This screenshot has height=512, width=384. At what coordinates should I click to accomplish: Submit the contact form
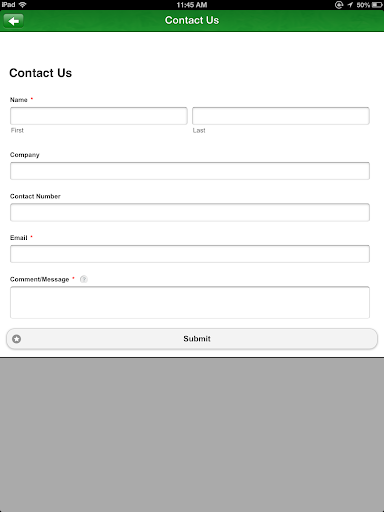192,339
